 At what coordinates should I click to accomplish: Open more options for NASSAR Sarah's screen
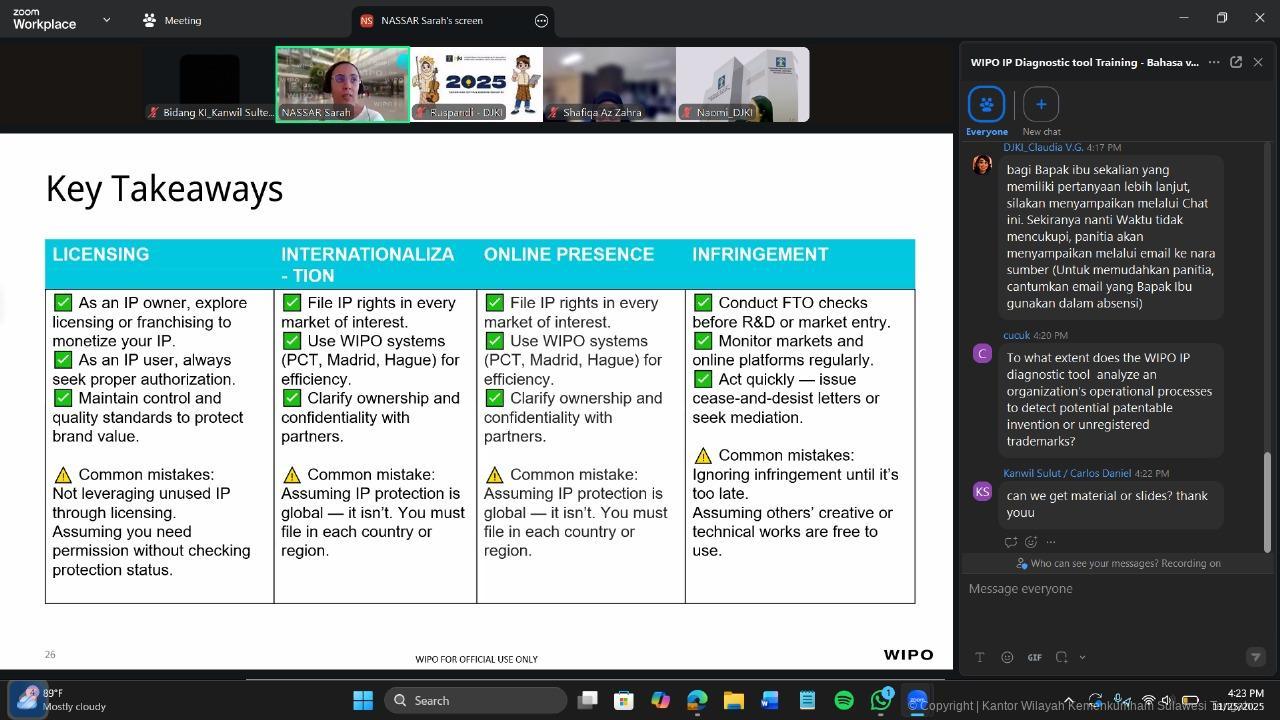click(541, 20)
